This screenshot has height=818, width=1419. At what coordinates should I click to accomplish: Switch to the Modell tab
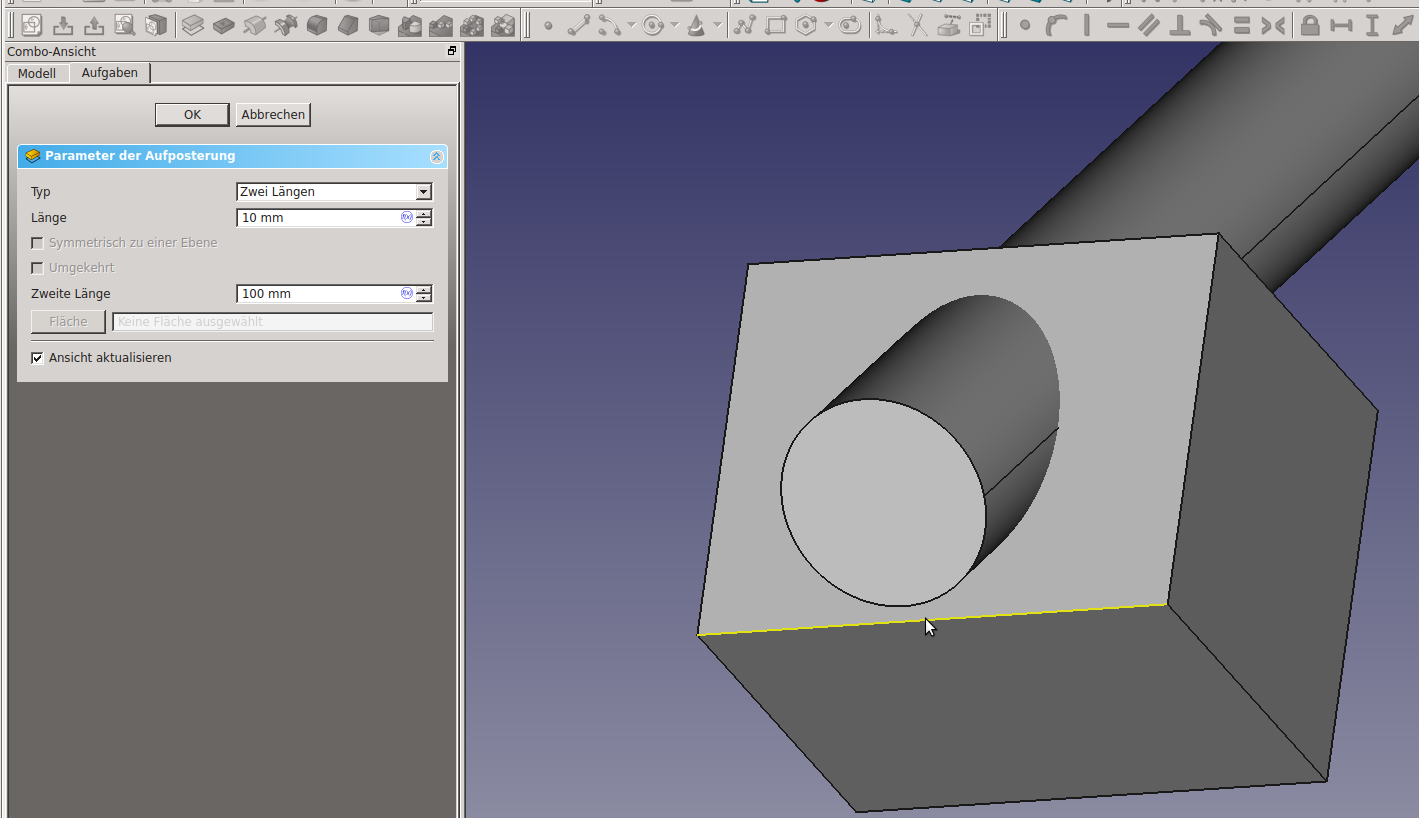pyautogui.click(x=37, y=73)
